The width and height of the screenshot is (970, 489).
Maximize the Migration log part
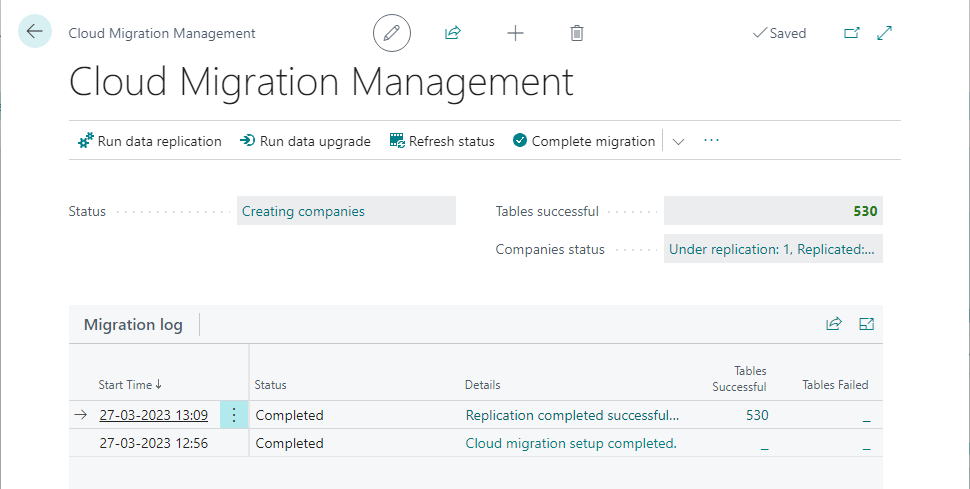866,324
